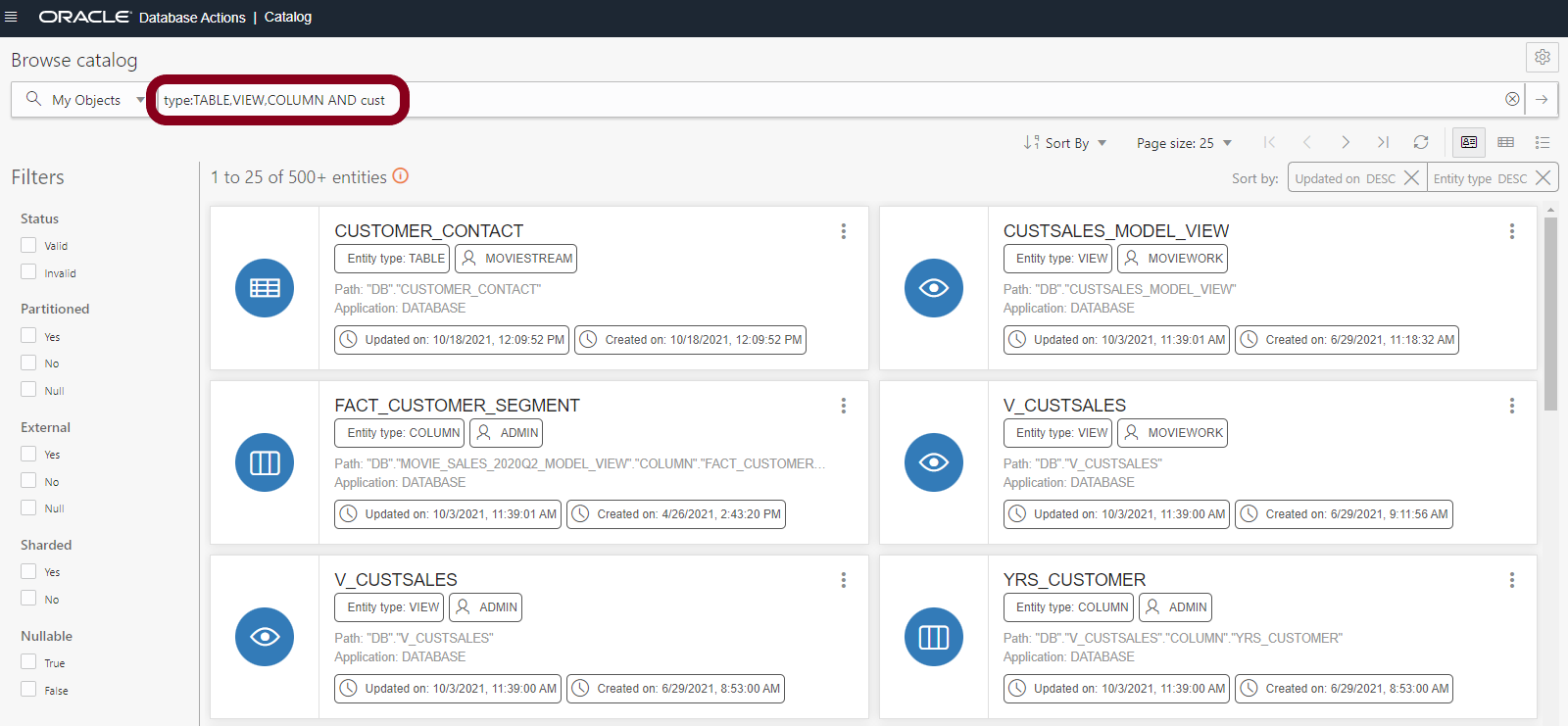Check Nullable False filter
The height and width of the screenshot is (726, 1568).
[28, 689]
